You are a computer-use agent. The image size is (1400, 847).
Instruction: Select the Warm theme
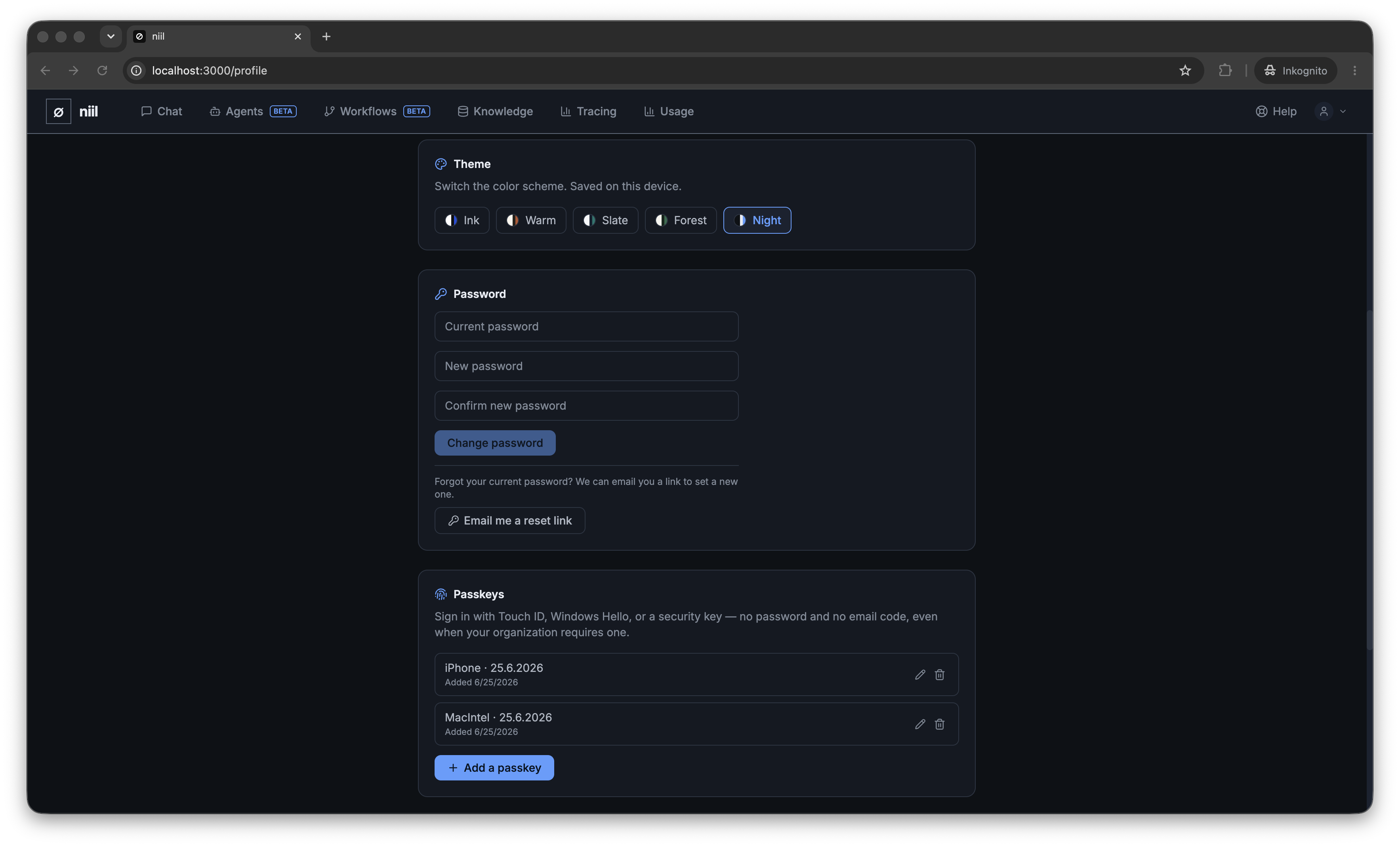coord(531,220)
